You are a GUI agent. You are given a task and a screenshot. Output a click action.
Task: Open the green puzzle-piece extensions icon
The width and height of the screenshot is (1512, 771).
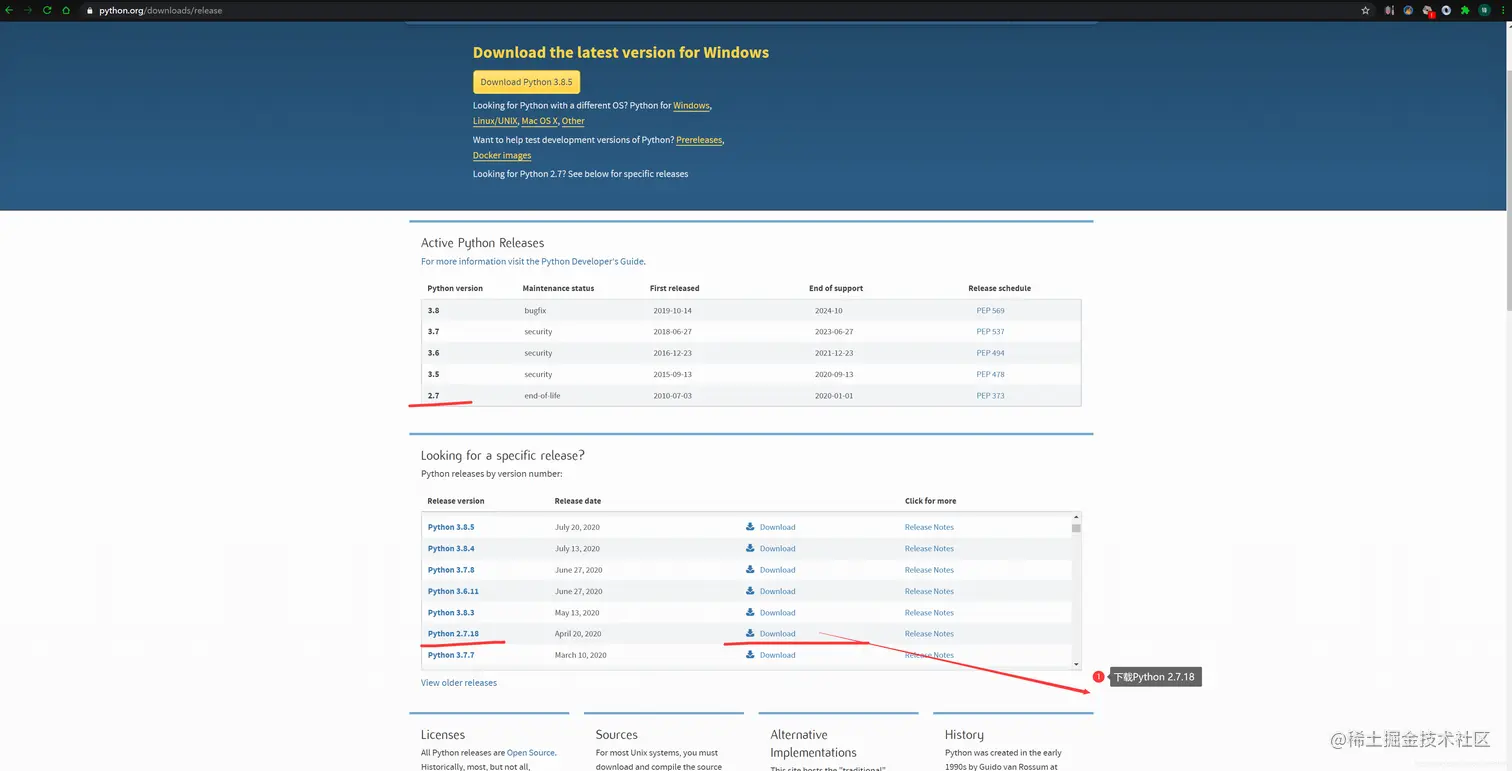pyautogui.click(x=1465, y=10)
